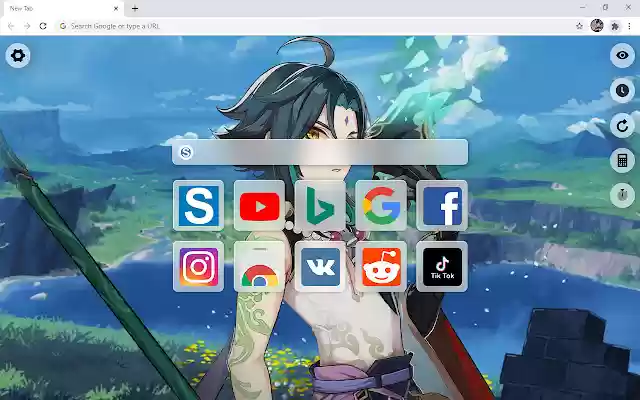Open the TikTok shortcut tile
The width and height of the screenshot is (640, 400).
point(442,267)
